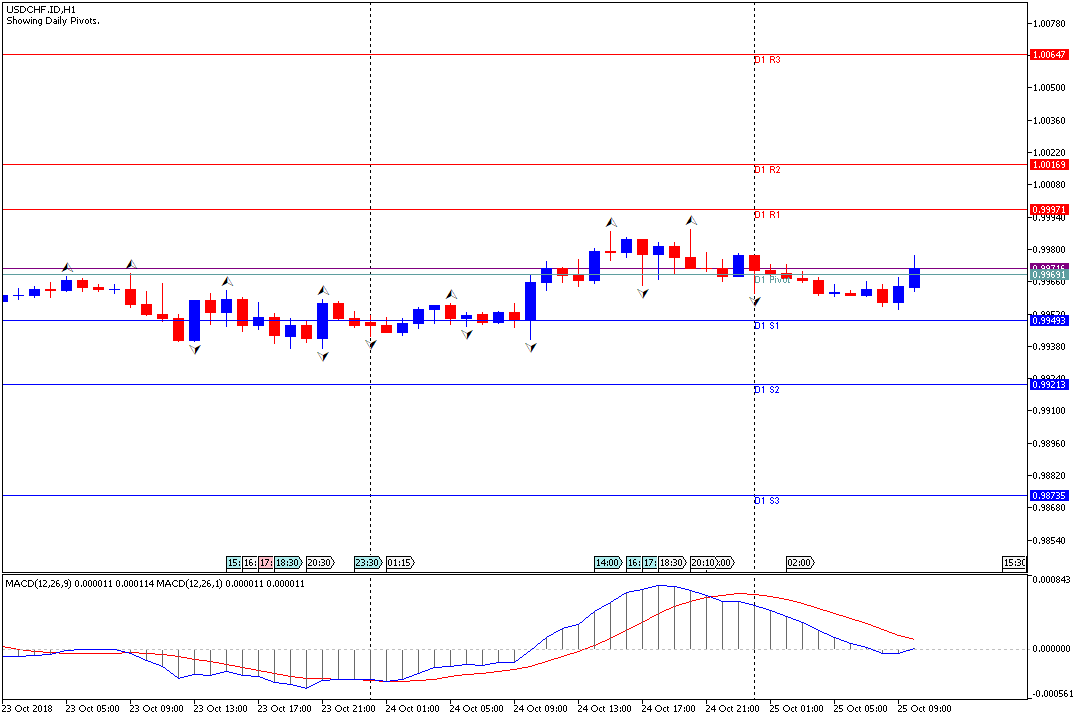Select the Showing Daily Pivots. text

coord(53,21)
